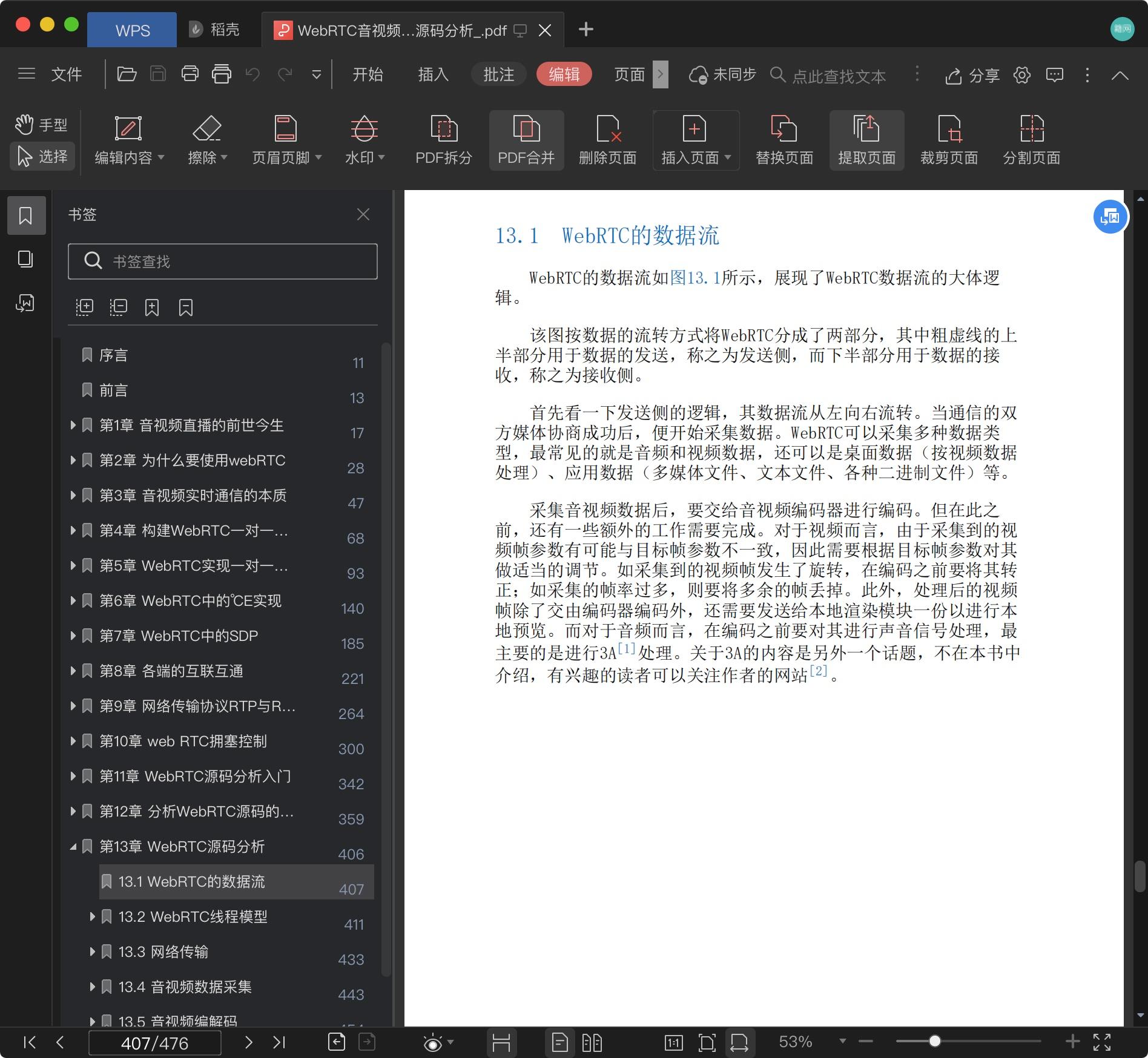Viewport: 1148px width, 1058px height.
Task: Switch to 批注 ribbon tab
Action: [499, 74]
